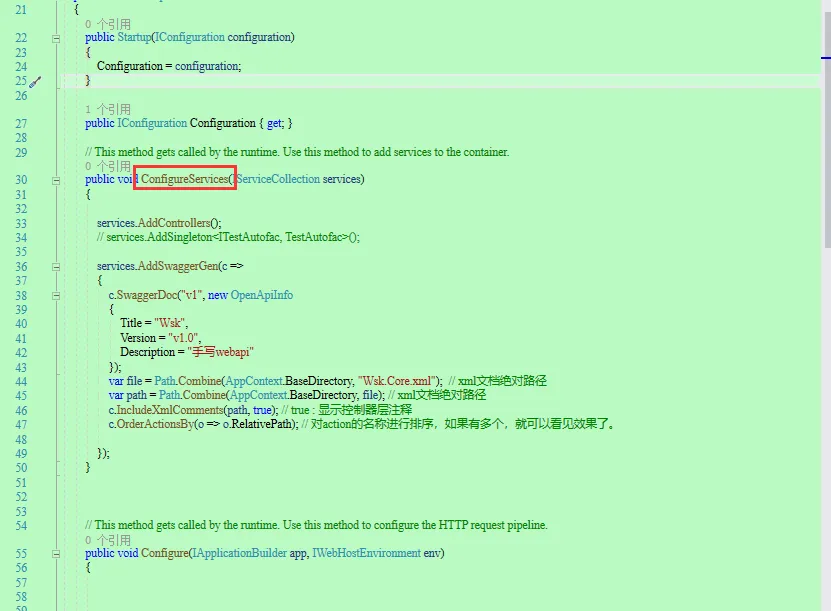Click the AddSwaggerGen call on line 36
The height and width of the screenshot is (611, 831).
pos(178,266)
